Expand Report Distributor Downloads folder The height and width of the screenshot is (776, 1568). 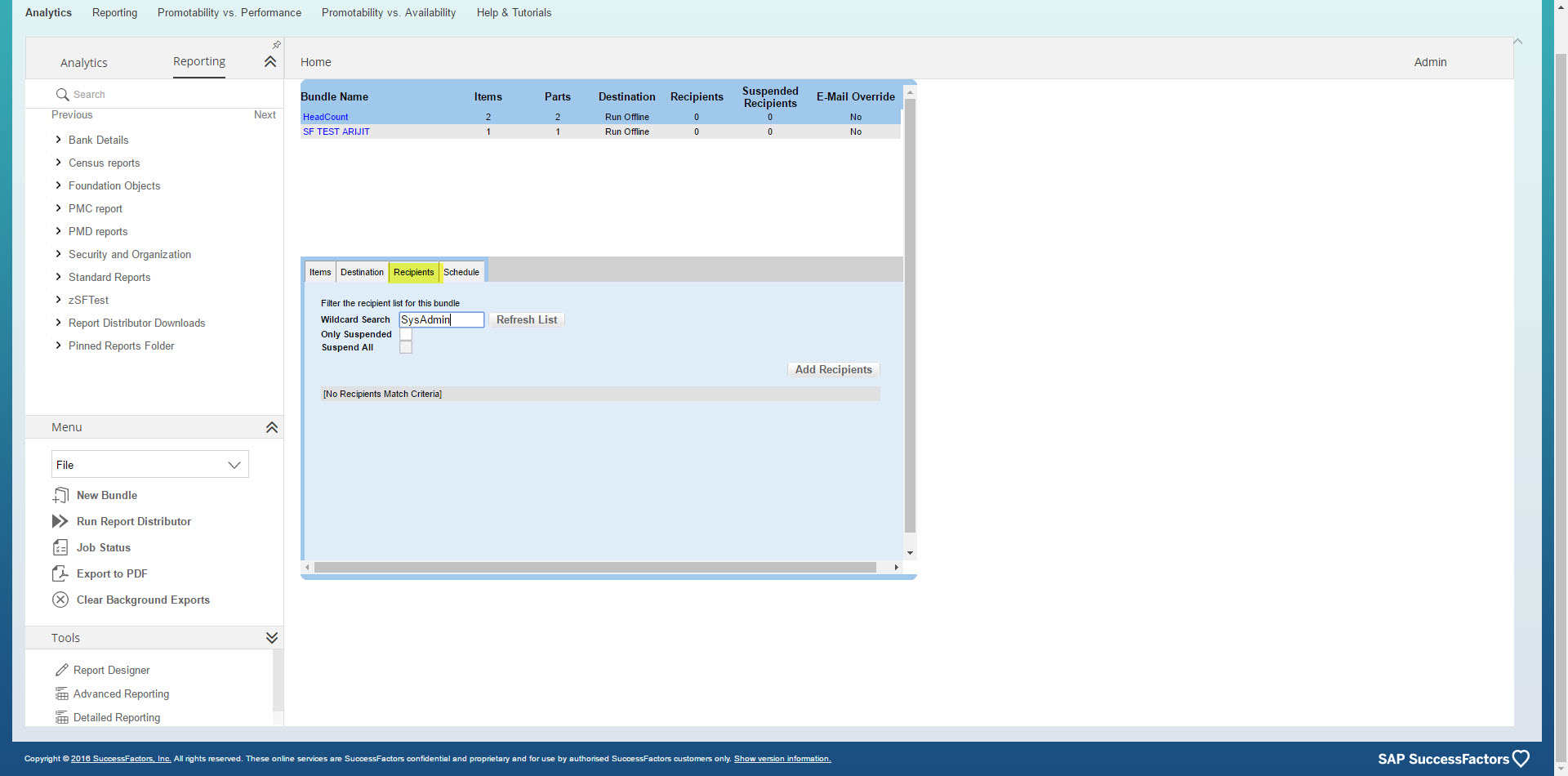58,323
